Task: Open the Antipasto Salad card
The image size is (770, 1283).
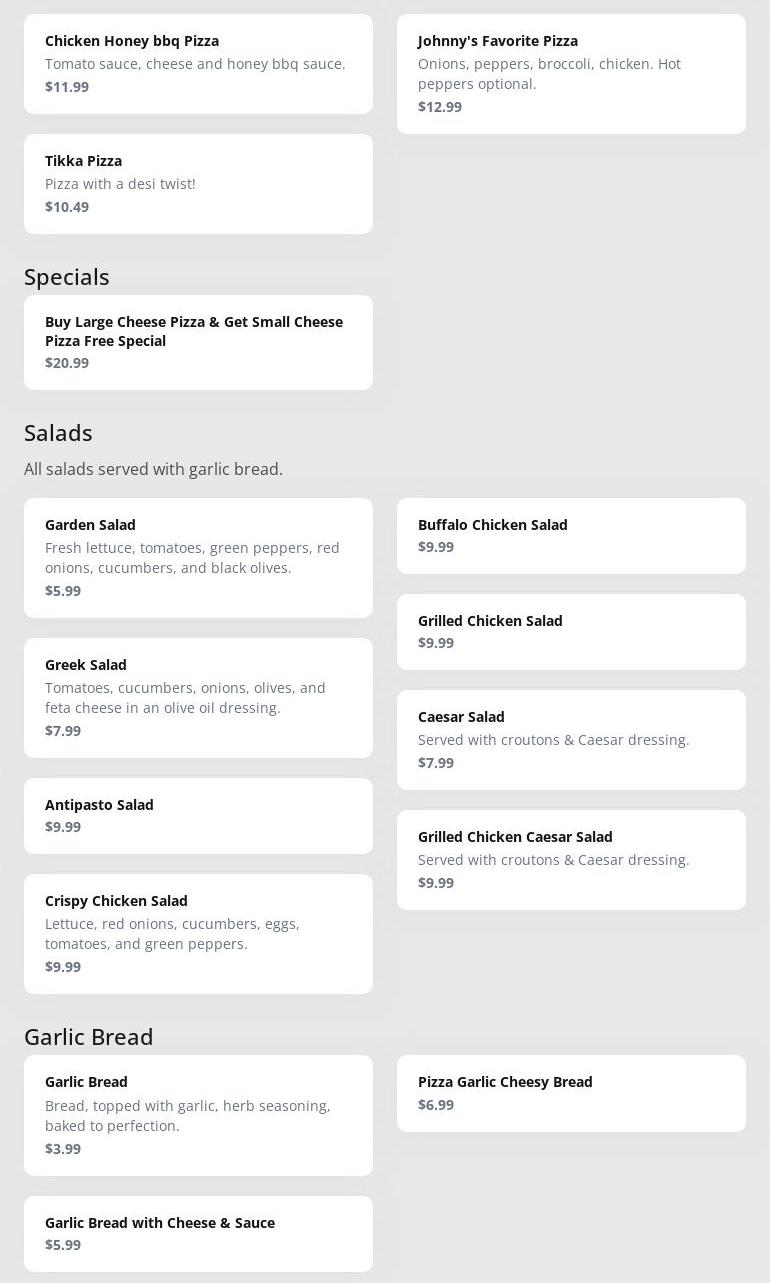Action: (198, 816)
